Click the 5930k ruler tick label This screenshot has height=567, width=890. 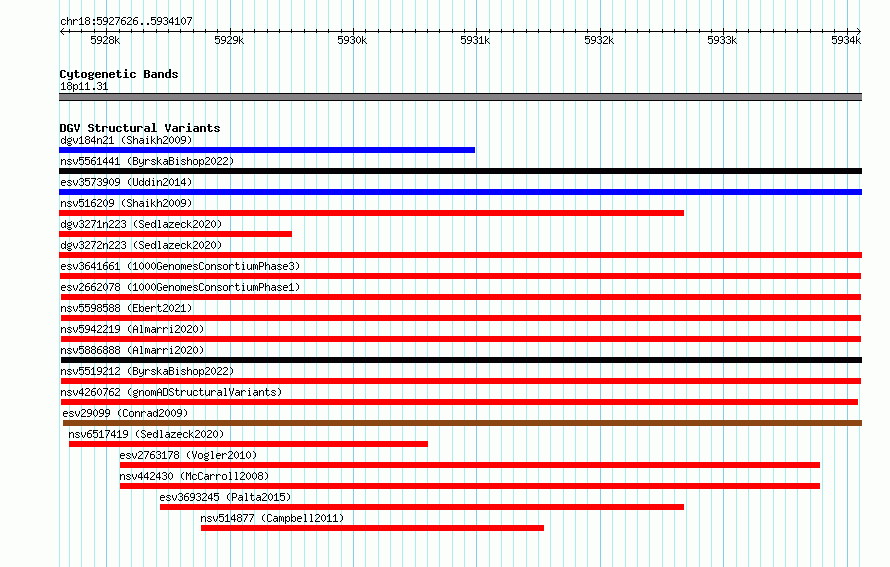click(x=352, y=40)
